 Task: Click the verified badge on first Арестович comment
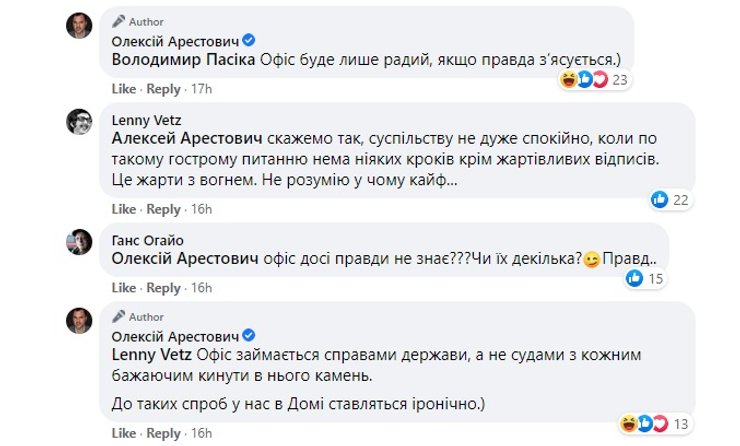(x=250, y=40)
